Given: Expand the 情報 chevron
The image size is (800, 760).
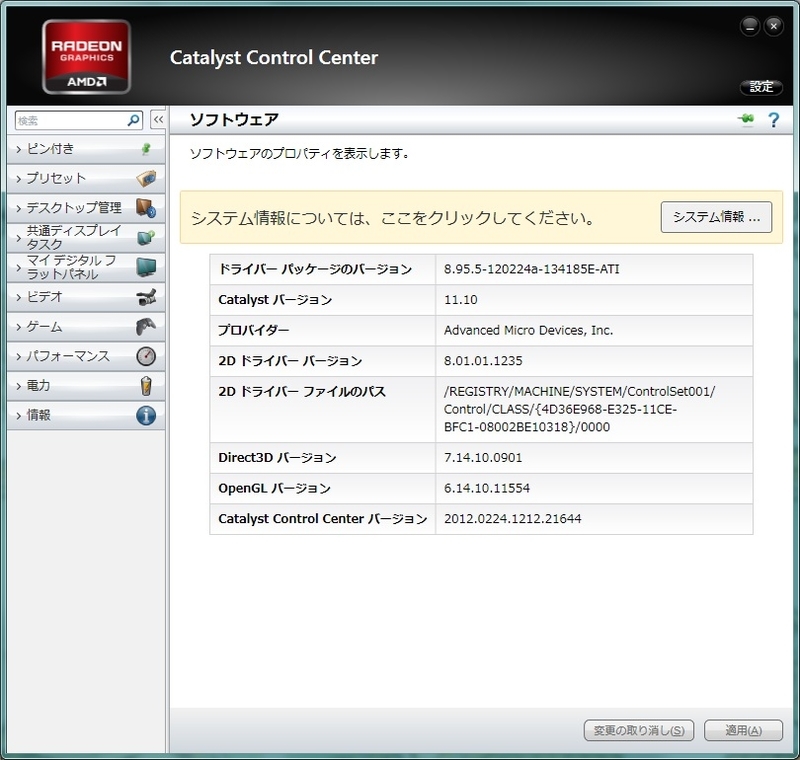Looking at the screenshot, I should [19, 416].
